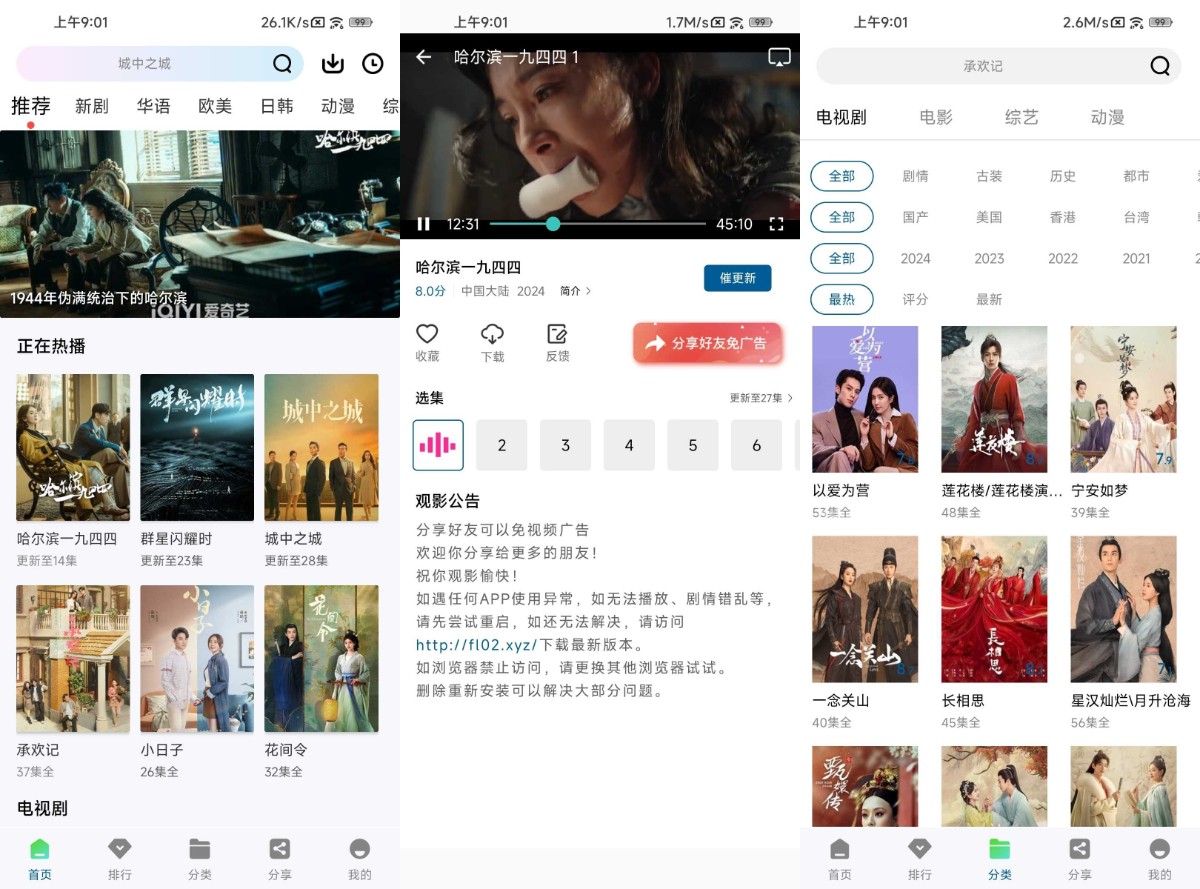The height and width of the screenshot is (889, 1200).
Task: Tap the 催更新 button
Action: tap(738, 278)
